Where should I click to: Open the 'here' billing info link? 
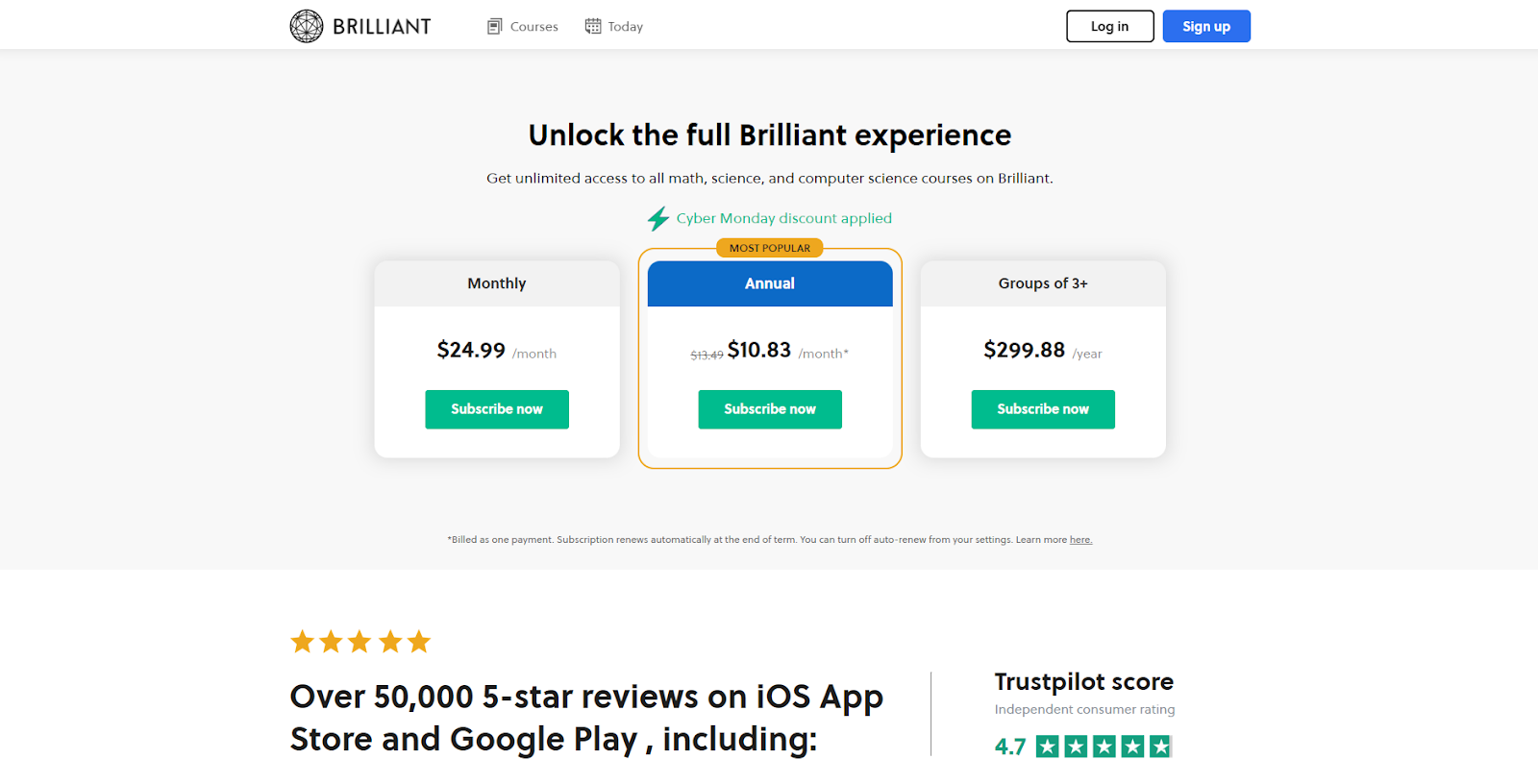[1080, 540]
